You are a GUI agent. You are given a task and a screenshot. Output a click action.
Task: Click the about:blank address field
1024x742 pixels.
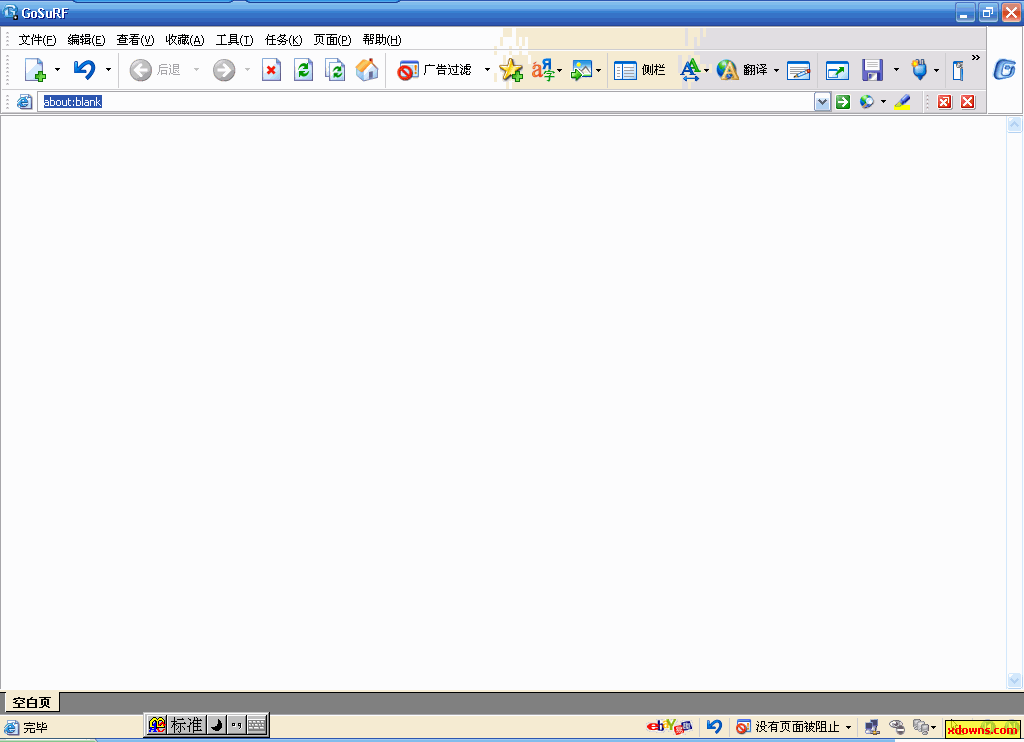424,102
